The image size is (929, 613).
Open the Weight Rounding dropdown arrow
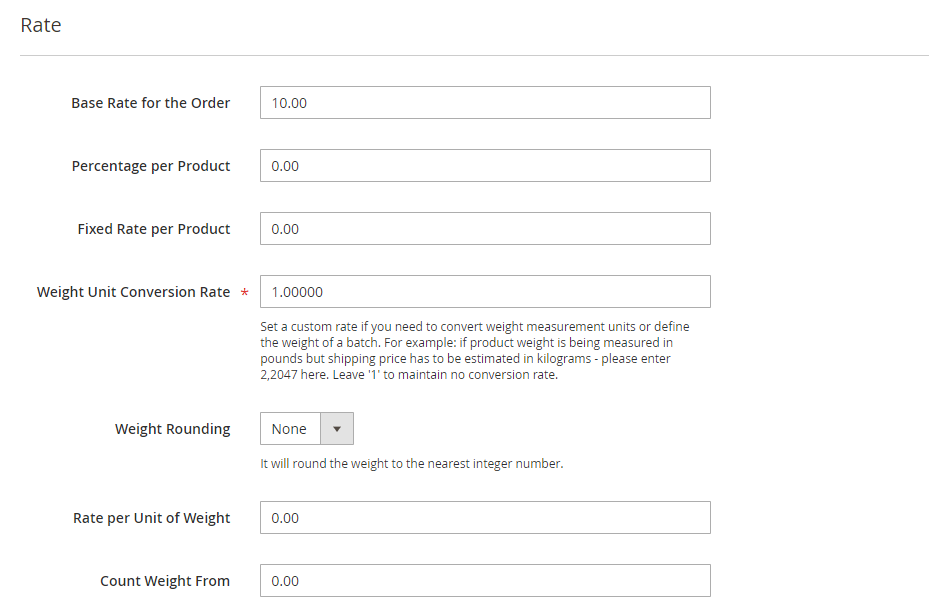click(x=337, y=429)
